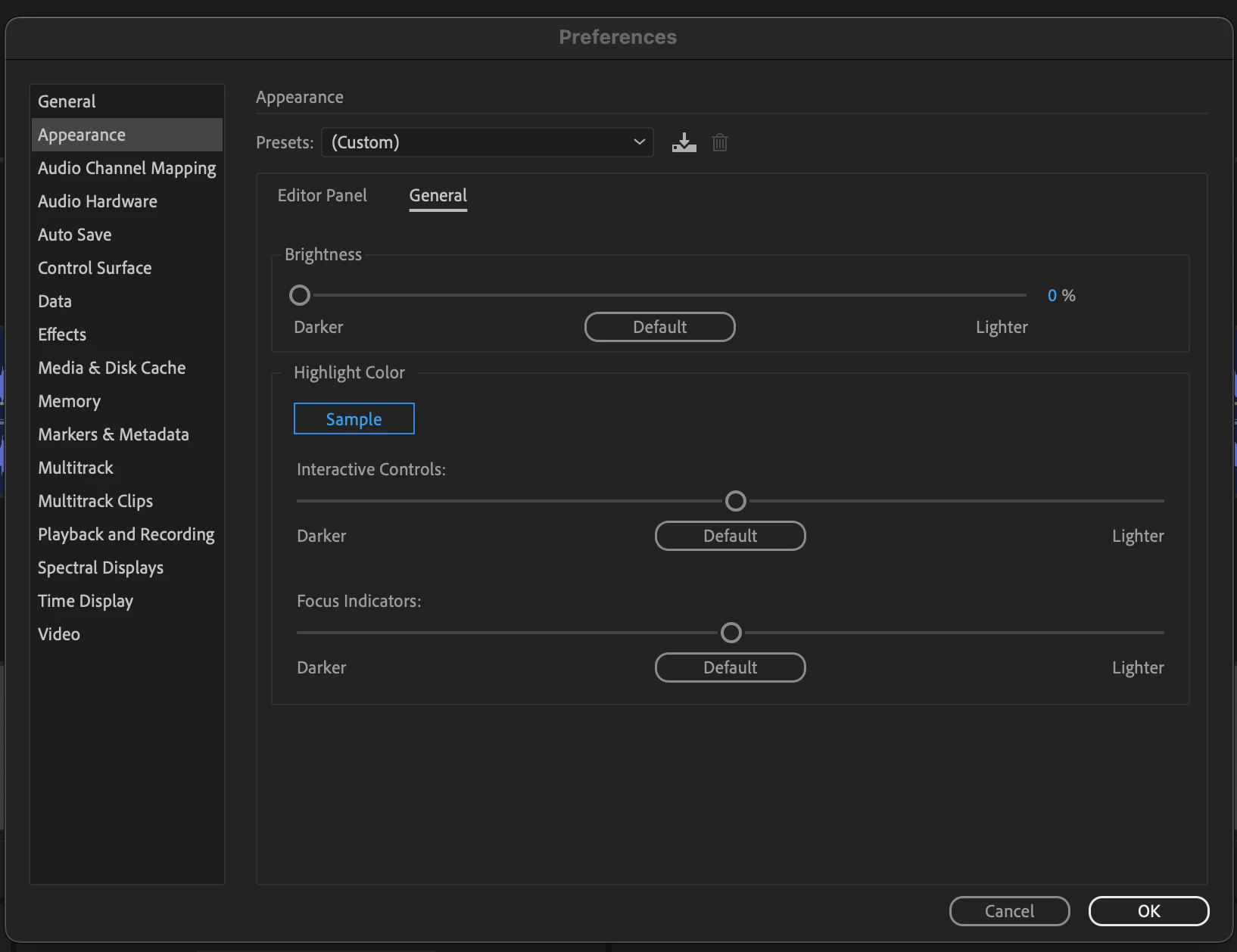The height and width of the screenshot is (952, 1237).
Task: Reset Brightness with its Default button
Action: [x=659, y=327]
